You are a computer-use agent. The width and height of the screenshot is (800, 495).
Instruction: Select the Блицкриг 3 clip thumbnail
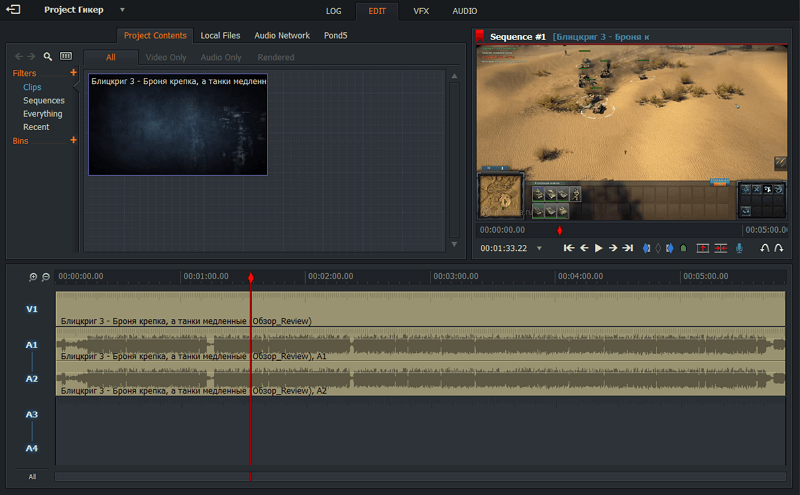178,124
